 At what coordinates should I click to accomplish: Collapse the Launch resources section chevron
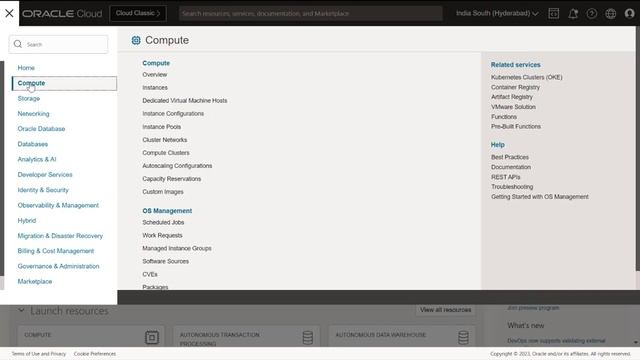click(x=21, y=311)
